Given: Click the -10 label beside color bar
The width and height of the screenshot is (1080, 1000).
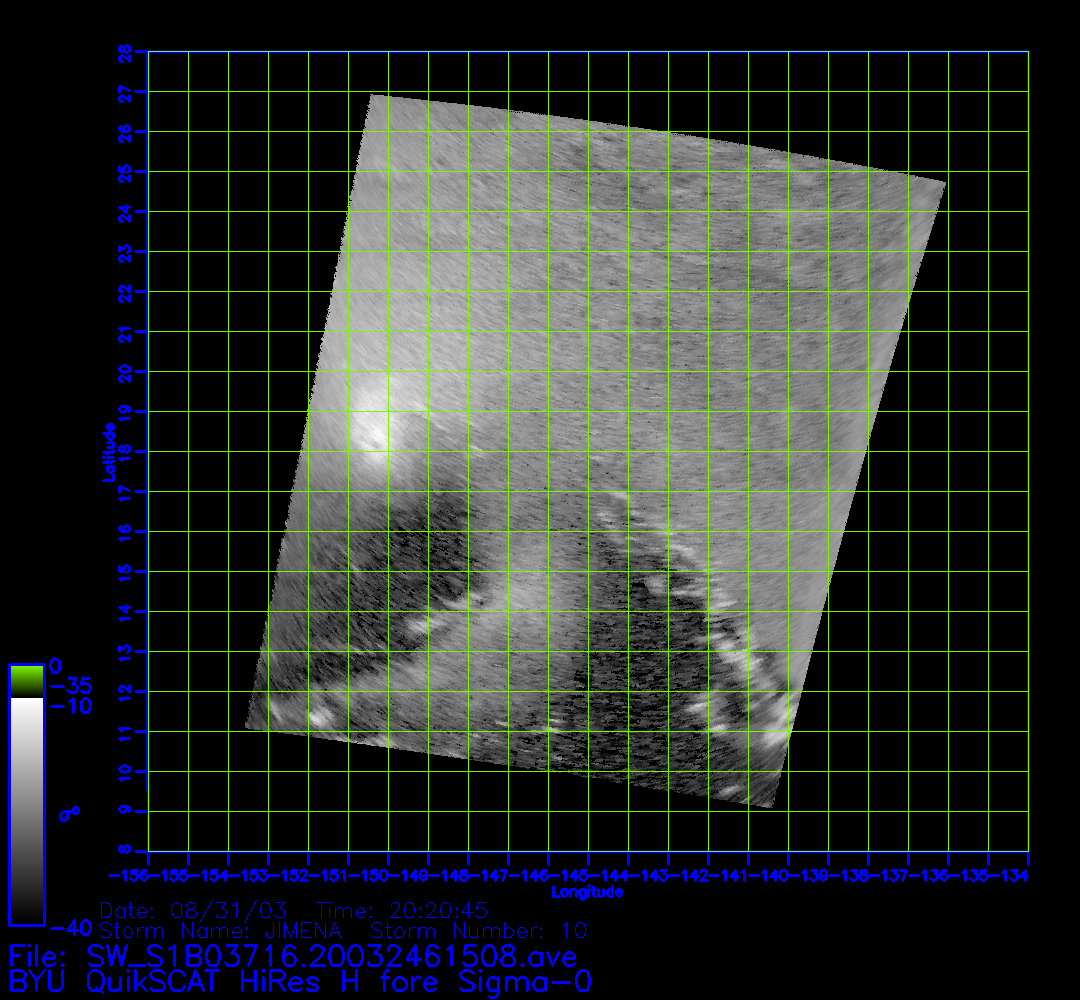Looking at the screenshot, I should [x=70, y=706].
